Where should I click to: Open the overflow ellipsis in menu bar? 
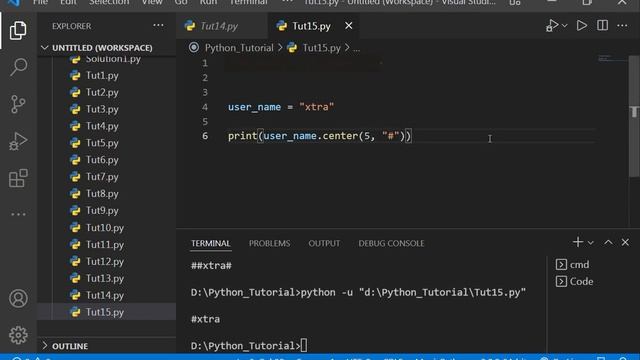pos(287,2)
